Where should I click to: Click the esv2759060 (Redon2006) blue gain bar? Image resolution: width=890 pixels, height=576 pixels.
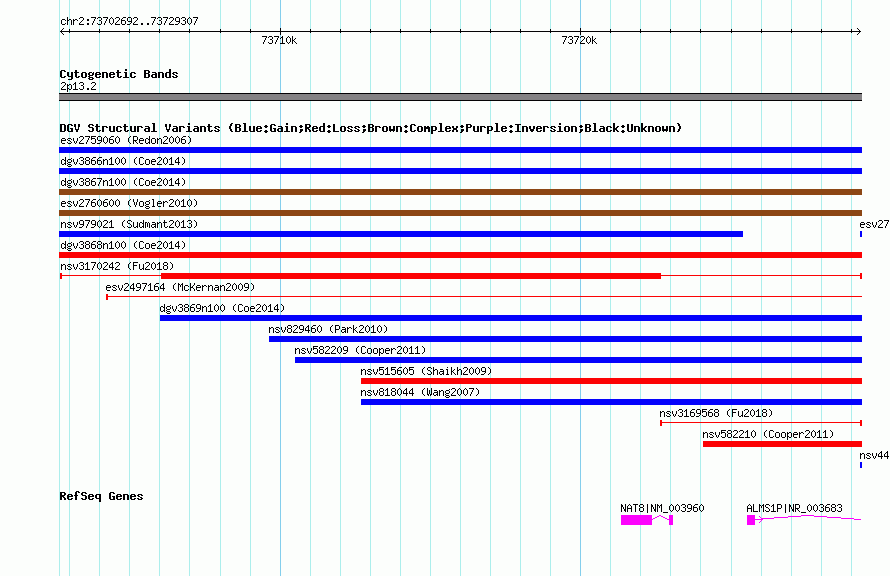[x=460, y=150]
